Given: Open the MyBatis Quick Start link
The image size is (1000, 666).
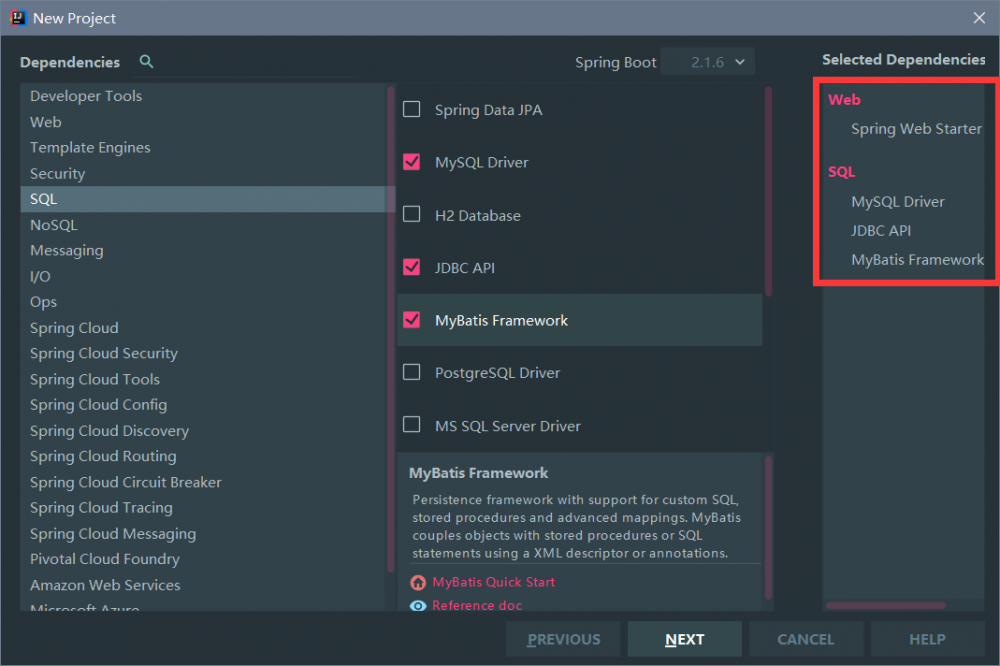Looking at the screenshot, I should pos(493,582).
